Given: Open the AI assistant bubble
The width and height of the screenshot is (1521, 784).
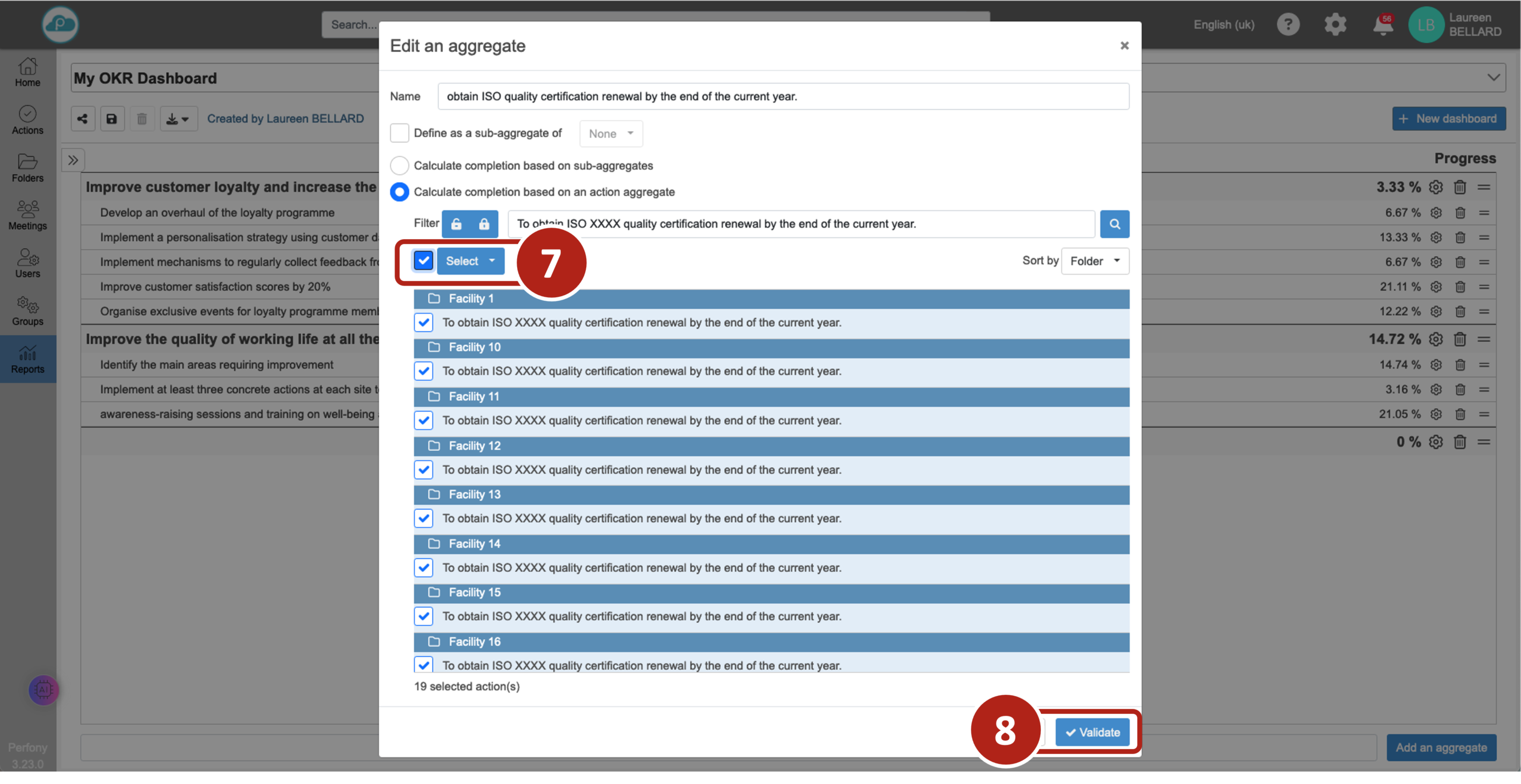Looking at the screenshot, I should [44, 689].
